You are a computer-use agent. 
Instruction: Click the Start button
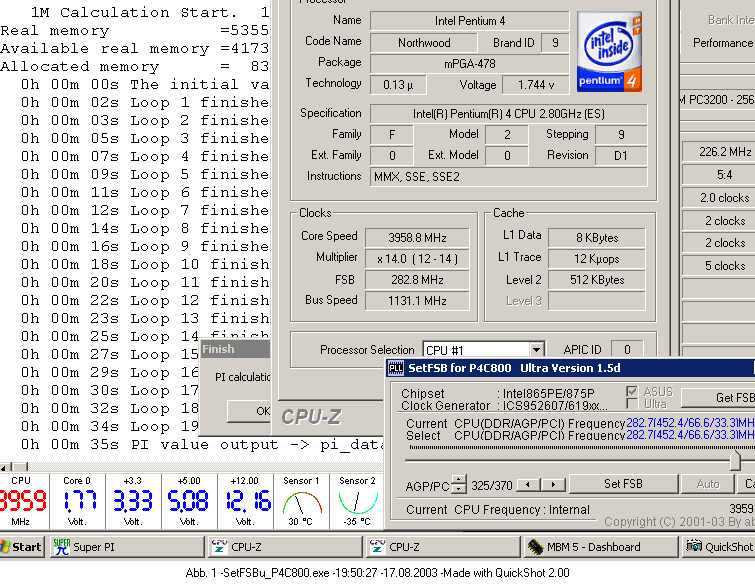[22, 547]
